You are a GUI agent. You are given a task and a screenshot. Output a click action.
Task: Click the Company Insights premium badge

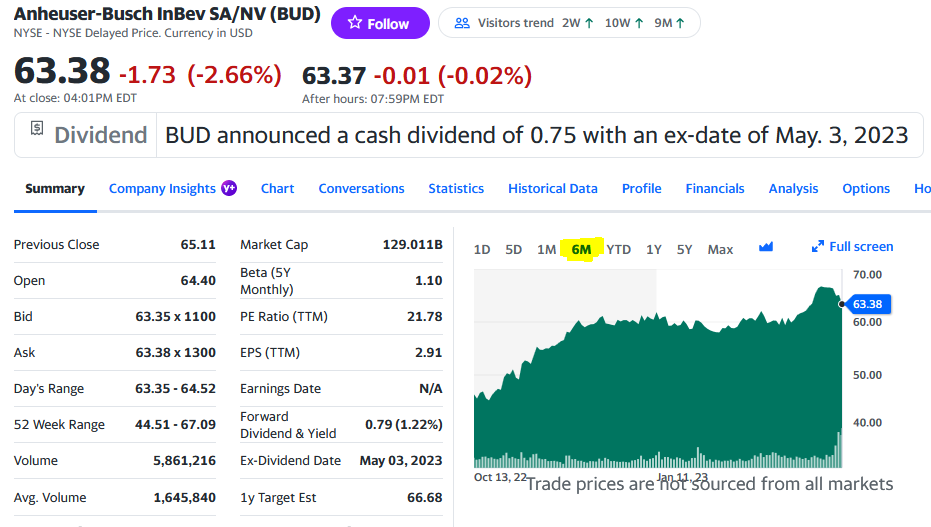(229, 188)
